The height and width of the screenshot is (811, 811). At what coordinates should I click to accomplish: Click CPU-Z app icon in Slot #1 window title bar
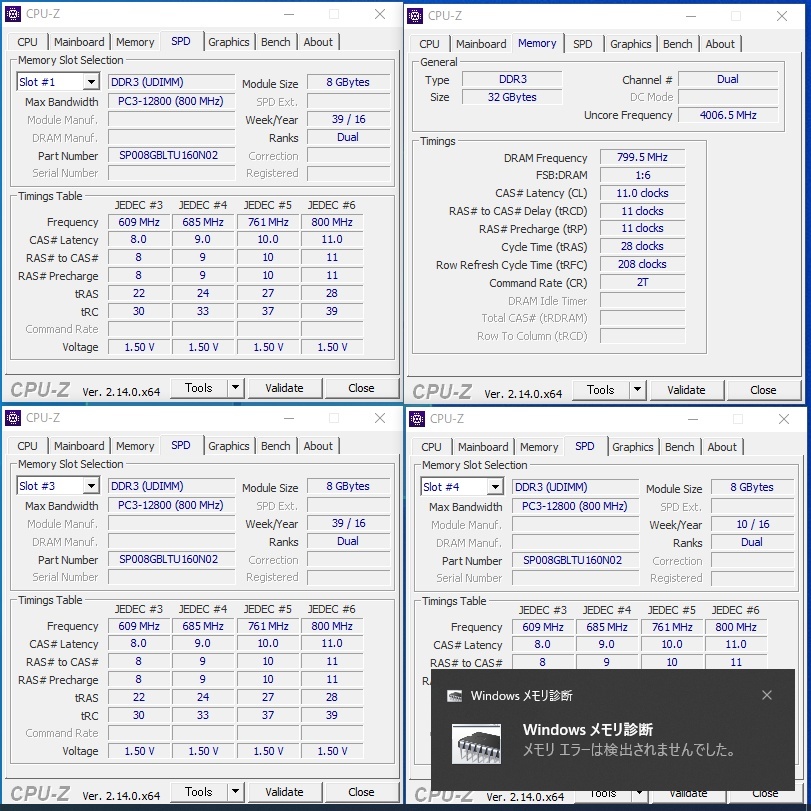tap(13, 14)
